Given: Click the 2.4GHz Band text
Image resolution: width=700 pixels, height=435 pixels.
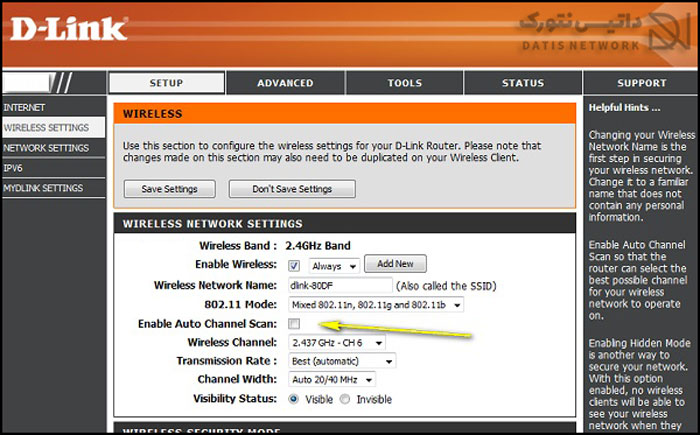Looking at the screenshot, I should point(318,246).
